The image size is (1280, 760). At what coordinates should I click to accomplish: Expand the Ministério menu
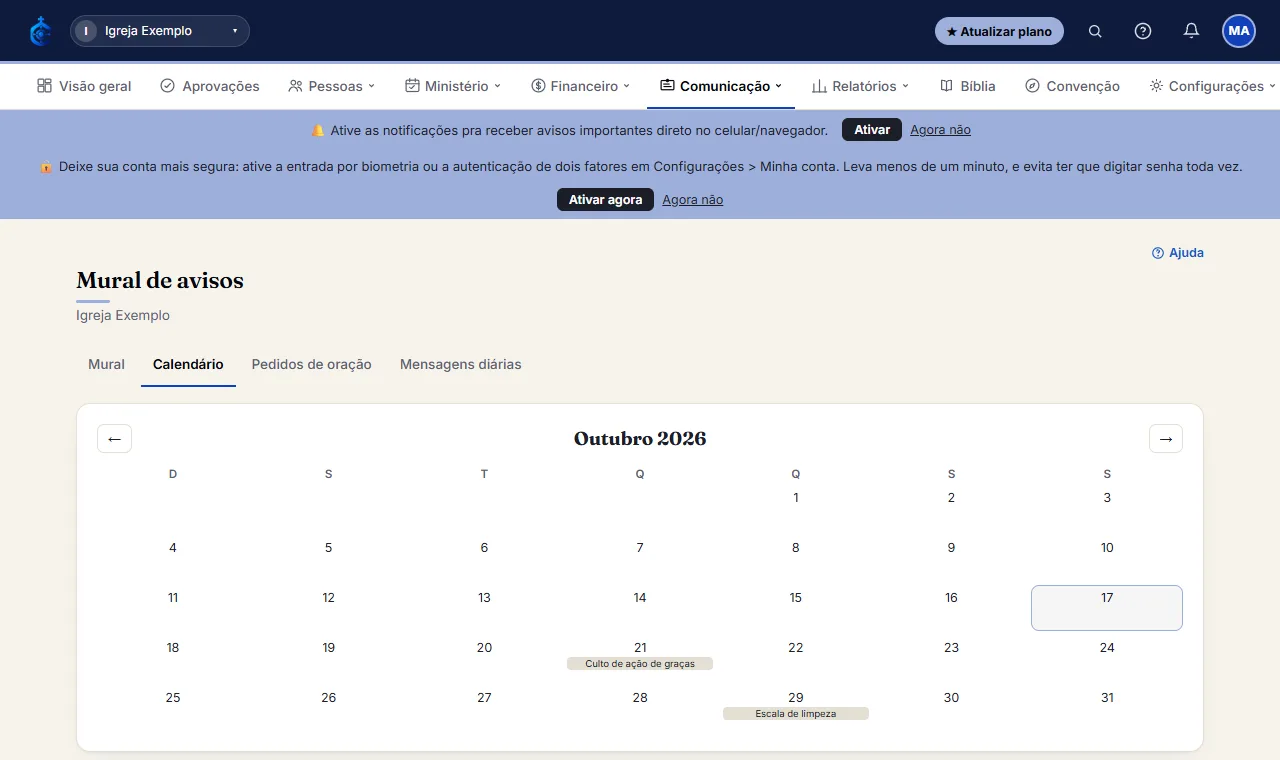[x=453, y=86]
